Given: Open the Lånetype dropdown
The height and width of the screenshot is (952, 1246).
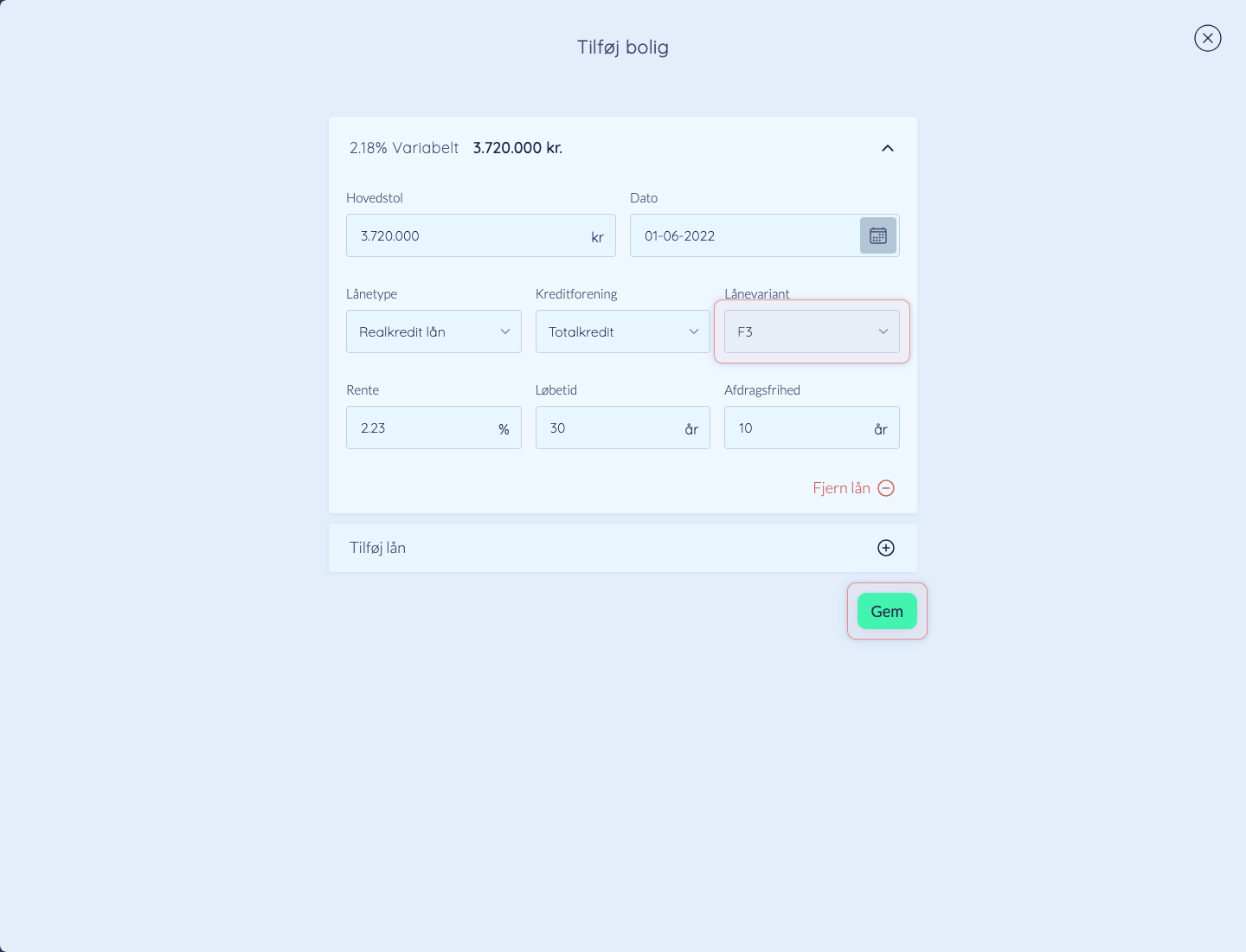Looking at the screenshot, I should (x=434, y=331).
